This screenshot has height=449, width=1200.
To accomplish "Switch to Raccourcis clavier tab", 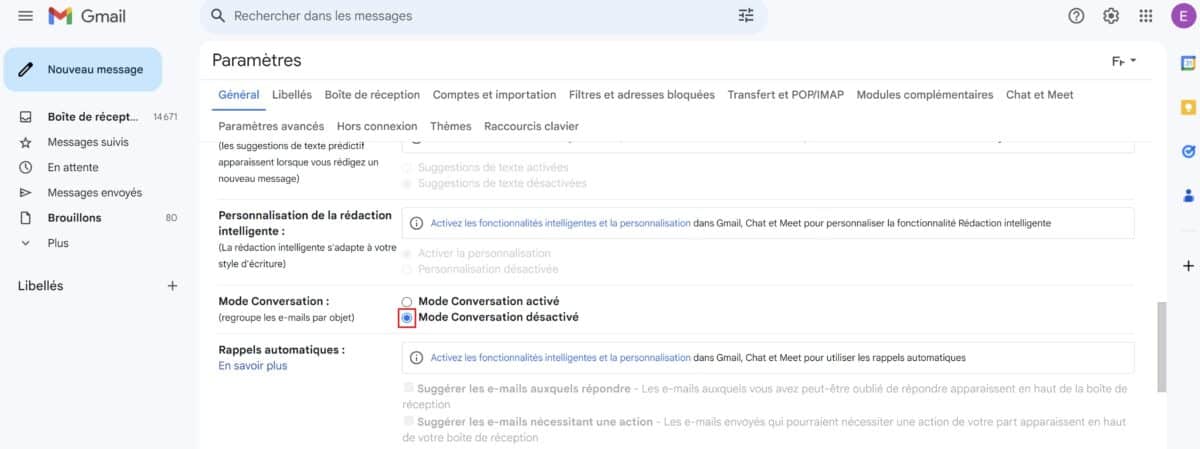I will tap(531, 127).
